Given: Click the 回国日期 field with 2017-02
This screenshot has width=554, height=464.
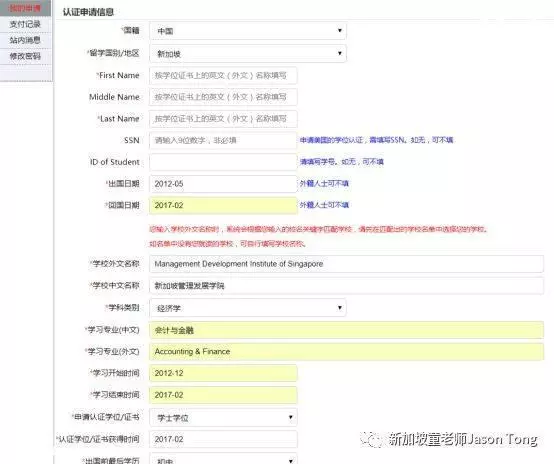Looking at the screenshot, I should pos(223,205).
